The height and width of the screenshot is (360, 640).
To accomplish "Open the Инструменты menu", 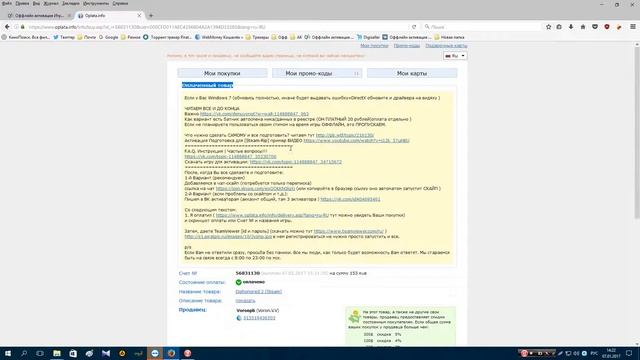I will coord(96,3).
